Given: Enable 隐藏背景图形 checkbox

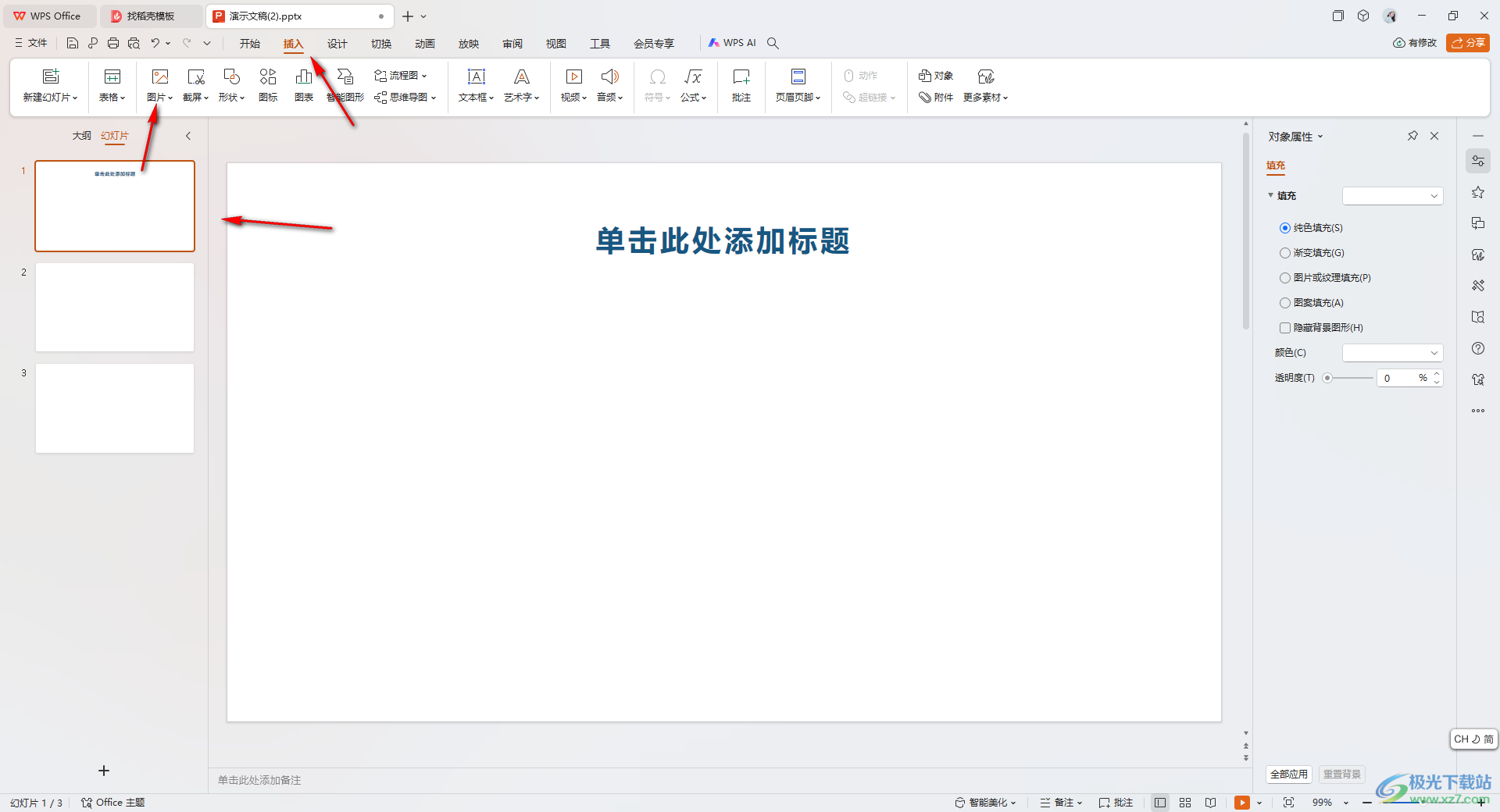Looking at the screenshot, I should [x=1284, y=327].
